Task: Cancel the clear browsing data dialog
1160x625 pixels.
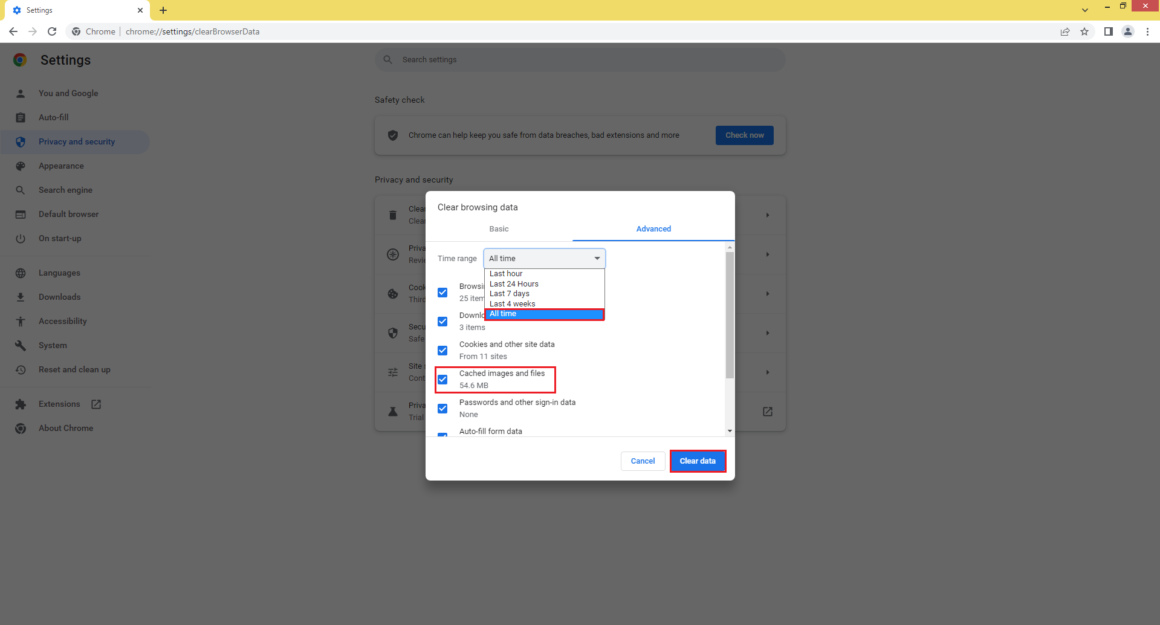Action: coord(642,460)
